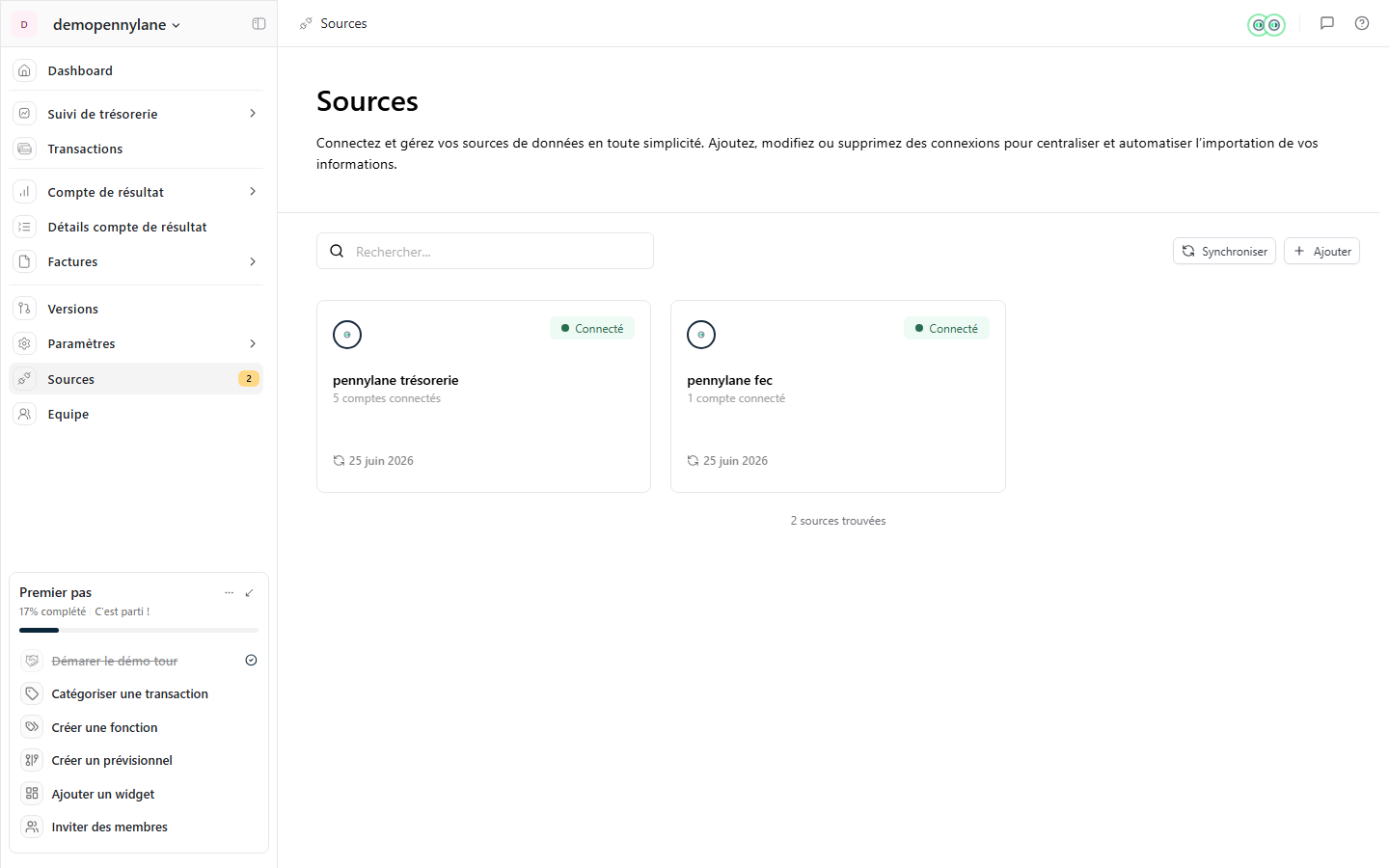Click the Compte de résultat bar-chart icon

(x=25, y=192)
